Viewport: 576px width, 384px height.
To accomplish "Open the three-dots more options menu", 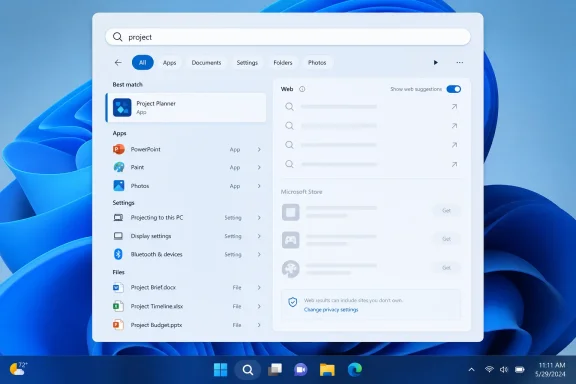I will [x=460, y=62].
